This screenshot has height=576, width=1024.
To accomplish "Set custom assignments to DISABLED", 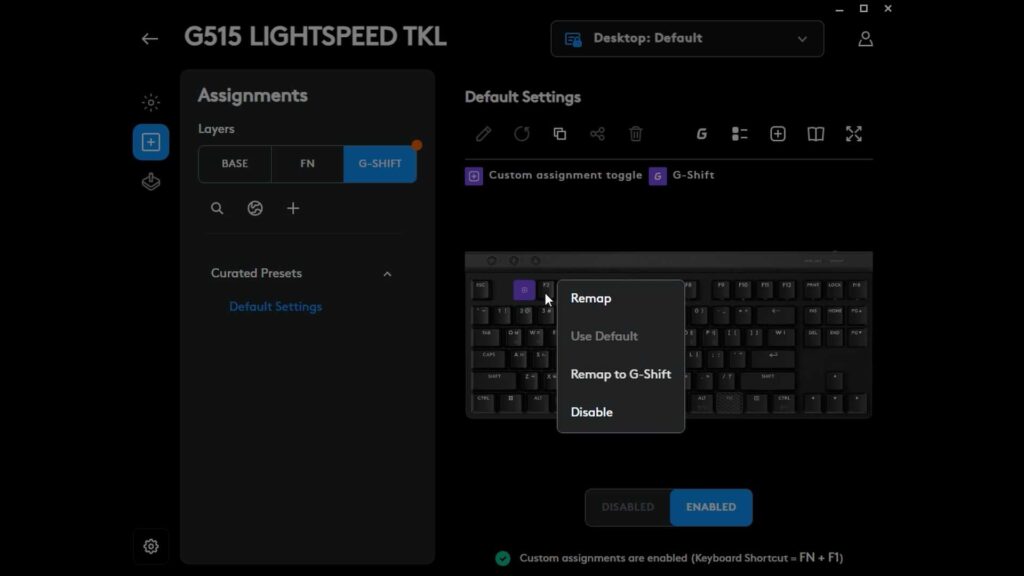I will 628,507.
